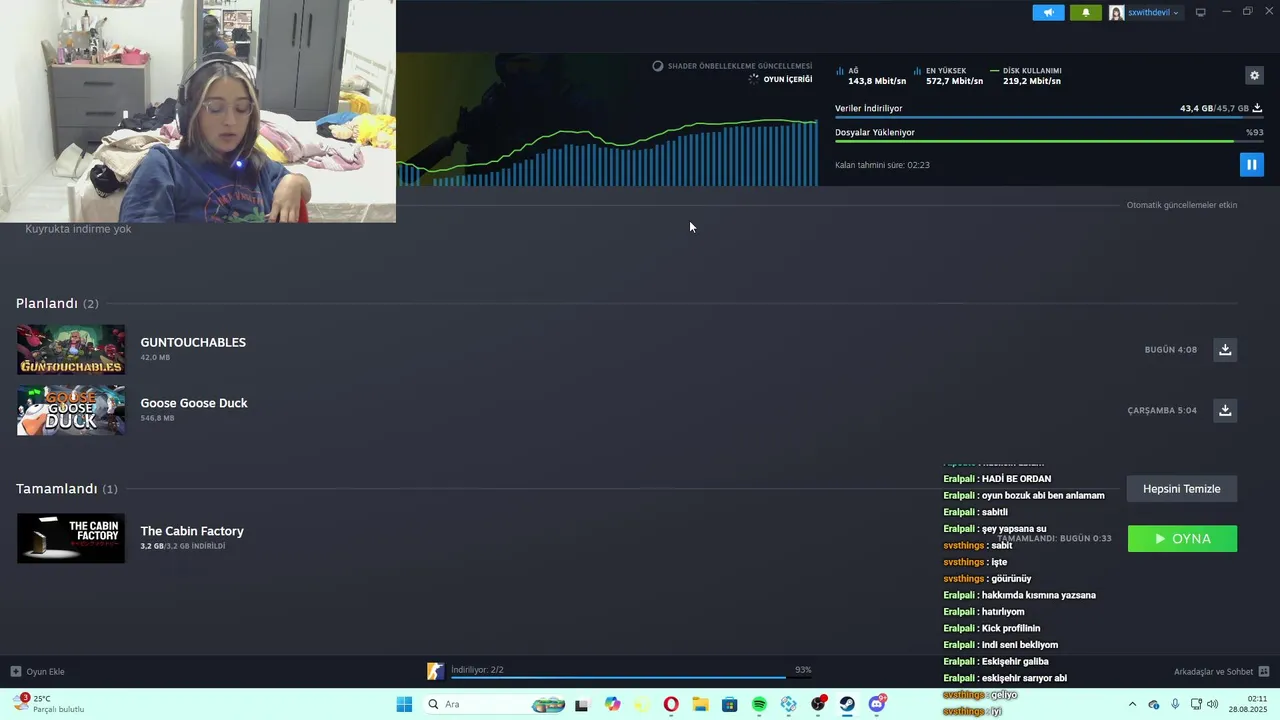Click the AĞ 143,8 Mbit/sn network stat
The image size is (1280, 720).
[871, 76]
